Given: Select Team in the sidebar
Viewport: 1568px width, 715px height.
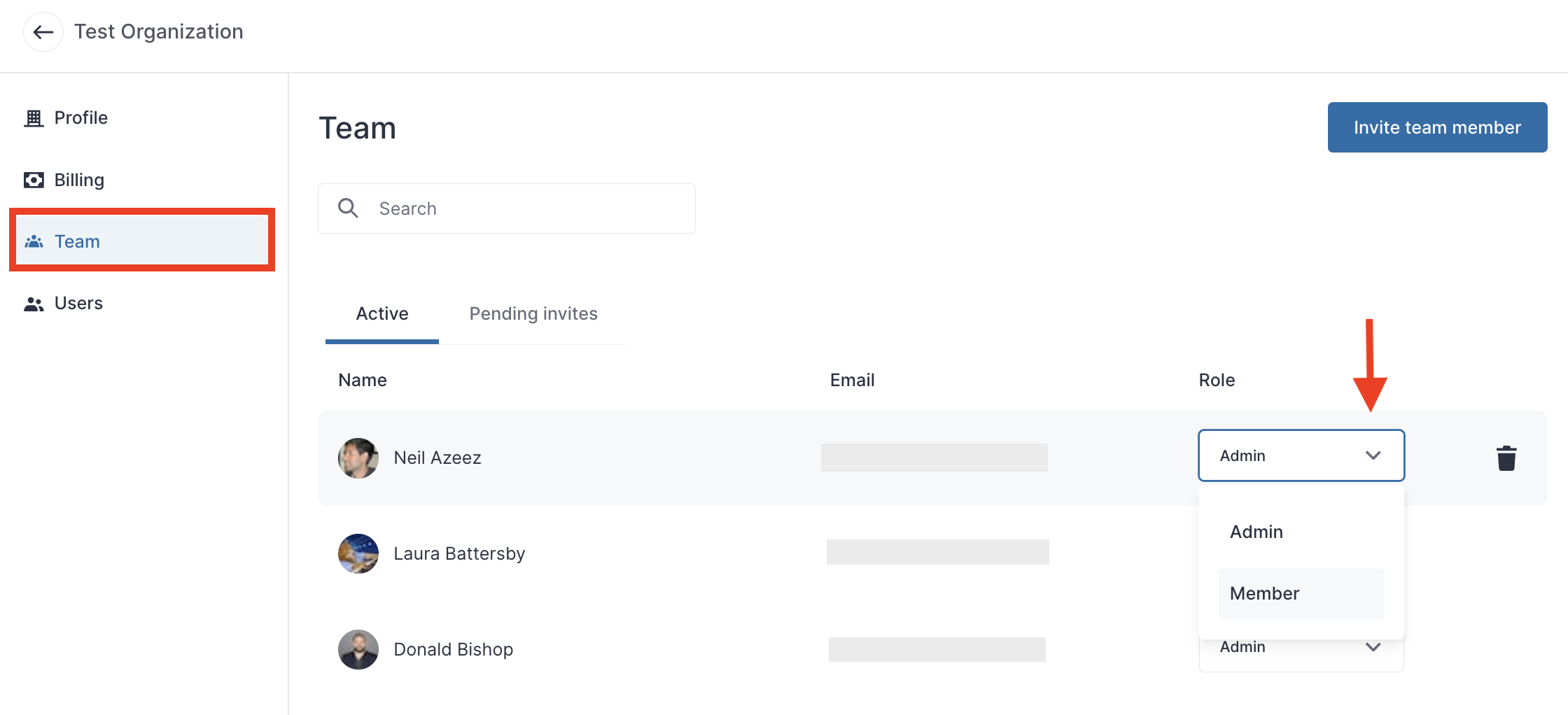Looking at the screenshot, I should (x=142, y=241).
